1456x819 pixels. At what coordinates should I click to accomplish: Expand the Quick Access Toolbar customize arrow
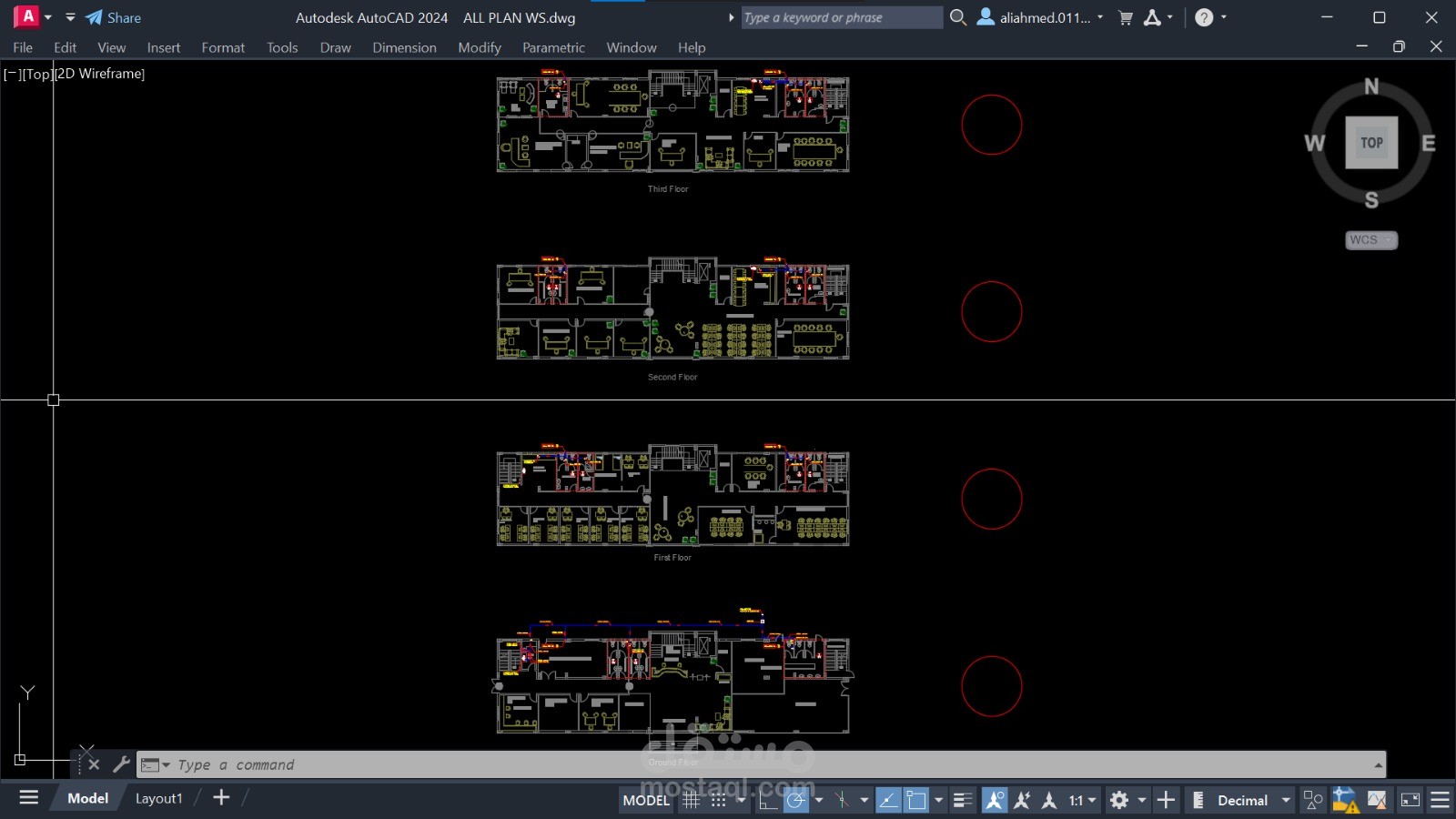tap(70, 17)
